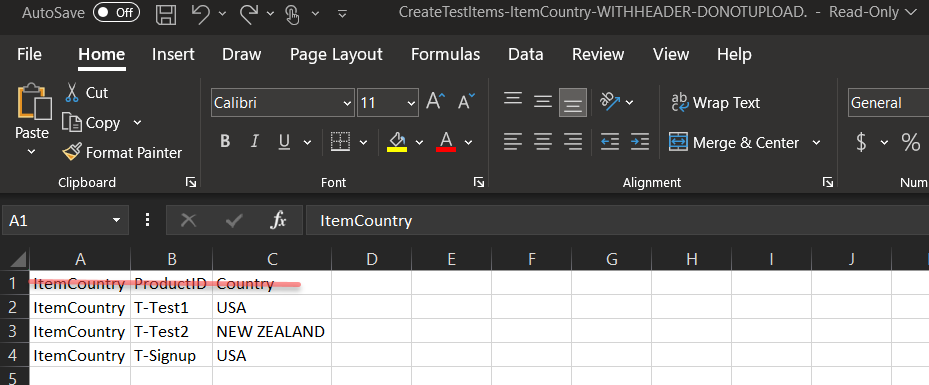Click the Save floppy disk icon
929x385 pixels.
[166, 14]
